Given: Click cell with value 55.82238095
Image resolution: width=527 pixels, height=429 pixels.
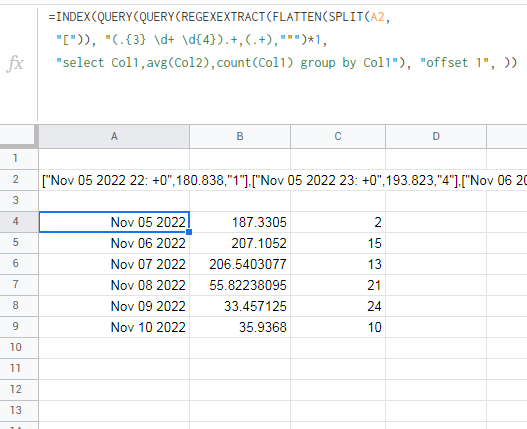Looking at the screenshot, I should pyautogui.click(x=240, y=285).
